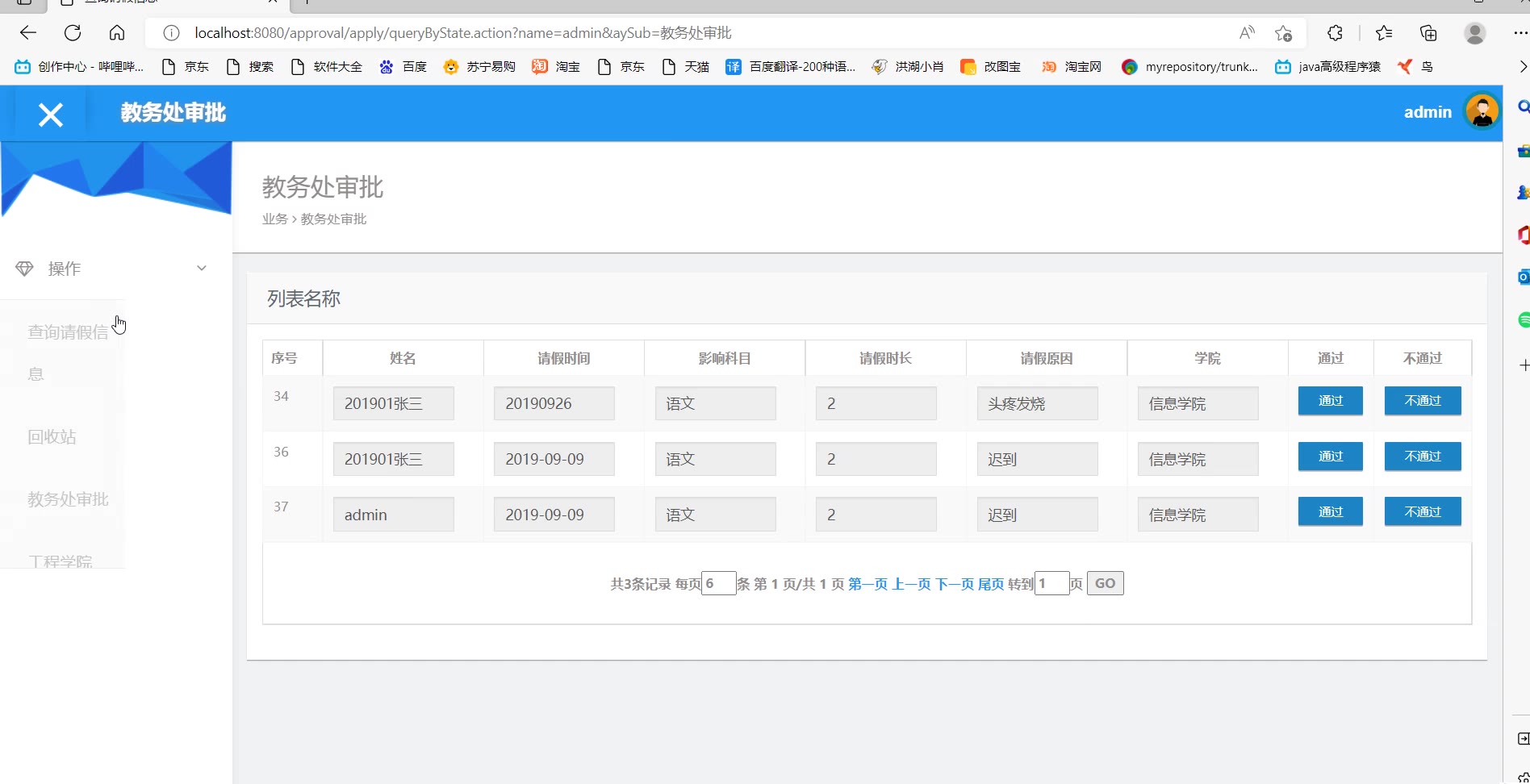Open the 洪湖小肖 bookmark
Image resolution: width=1530 pixels, height=784 pixels.
pyautogui.click(x=908, y=67)
